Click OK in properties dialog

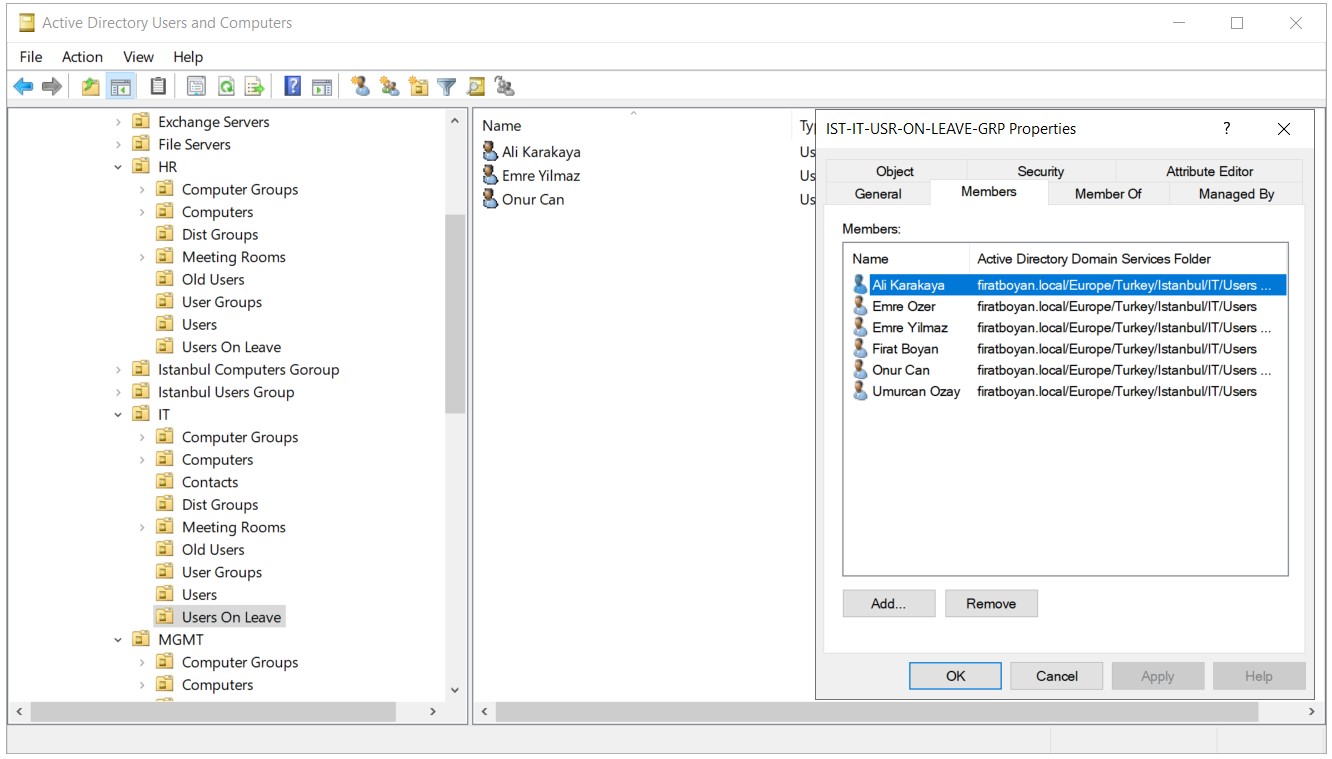[x=955, y=676]
